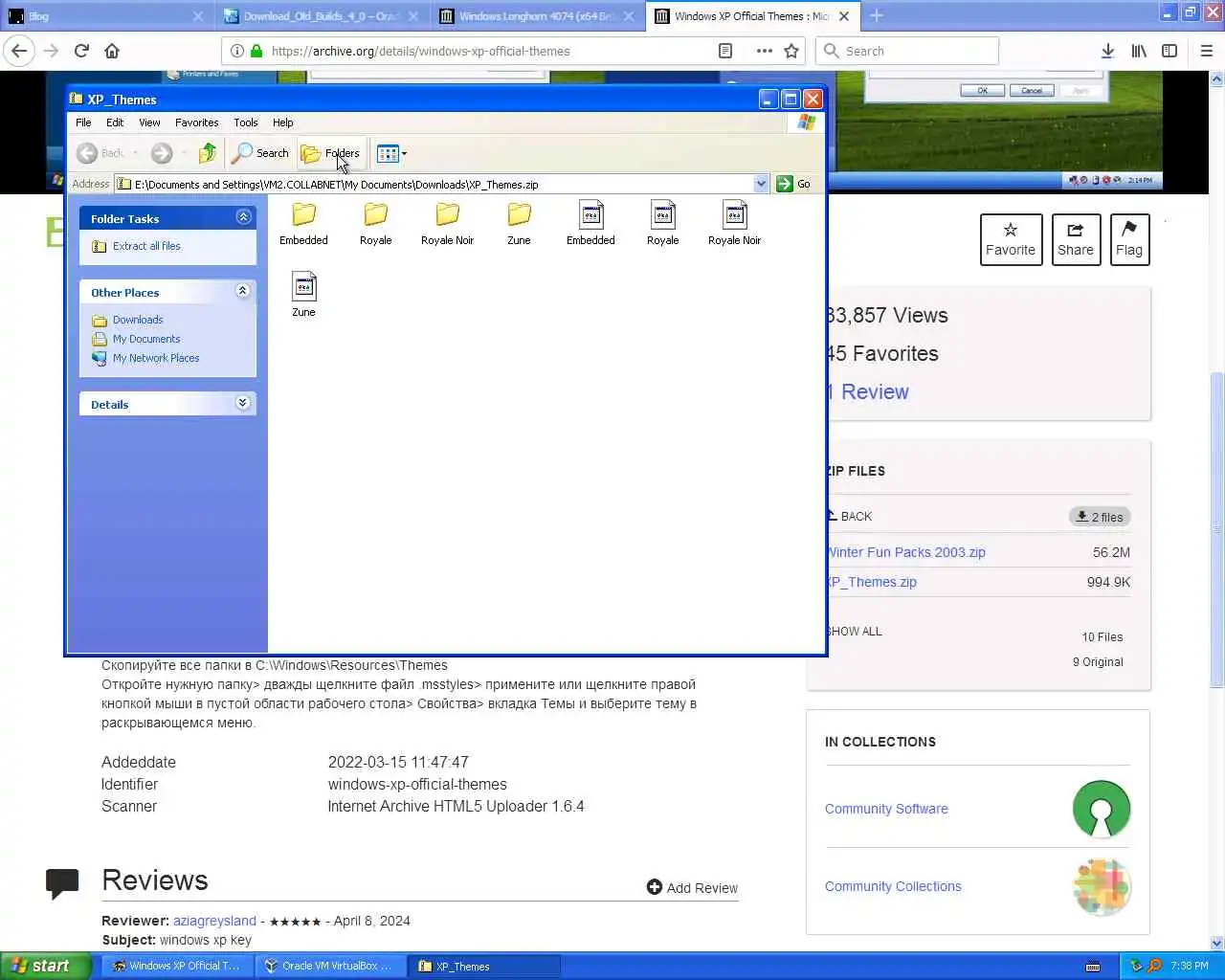Screen dimensions: 1225x980
Task: Open Search in the XP_Themes toolbar
Action: coord(260,153)
